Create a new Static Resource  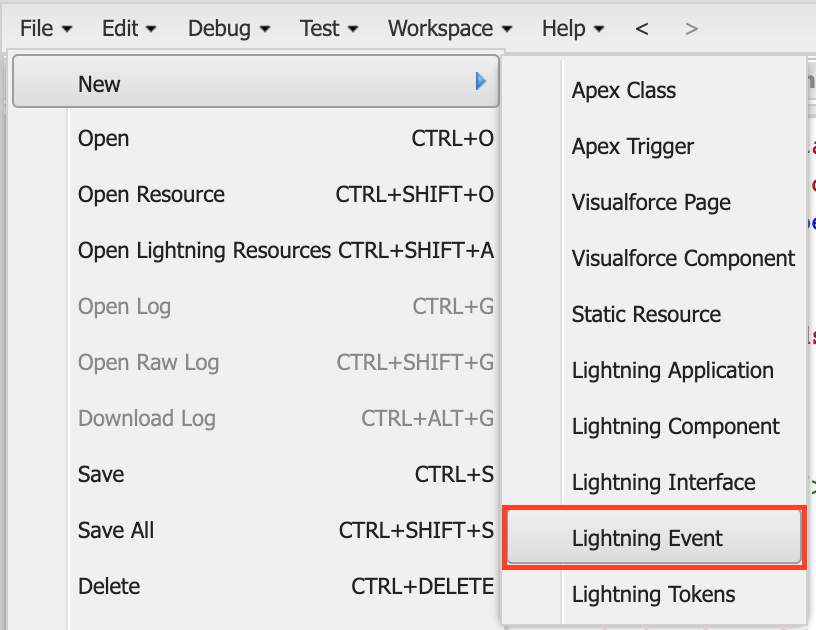[x=646, y=314]
